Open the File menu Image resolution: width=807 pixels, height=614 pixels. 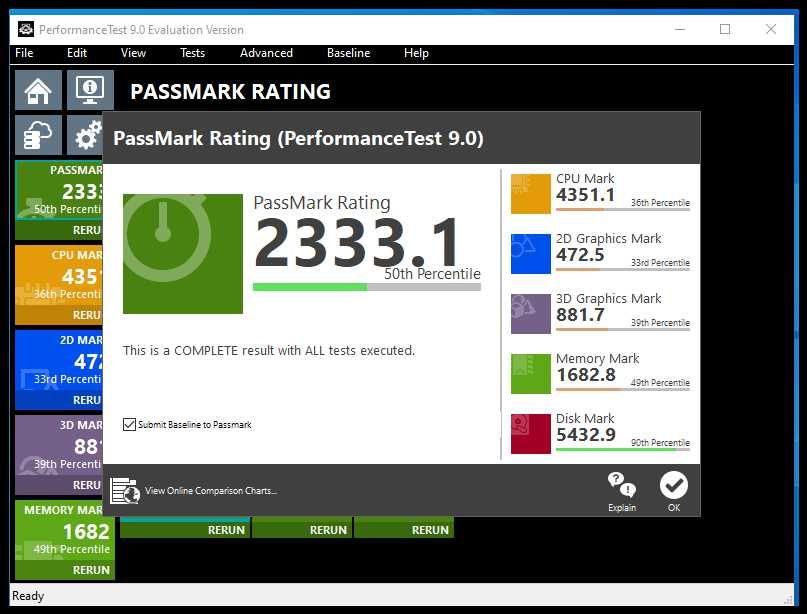[x=24, y=53]
